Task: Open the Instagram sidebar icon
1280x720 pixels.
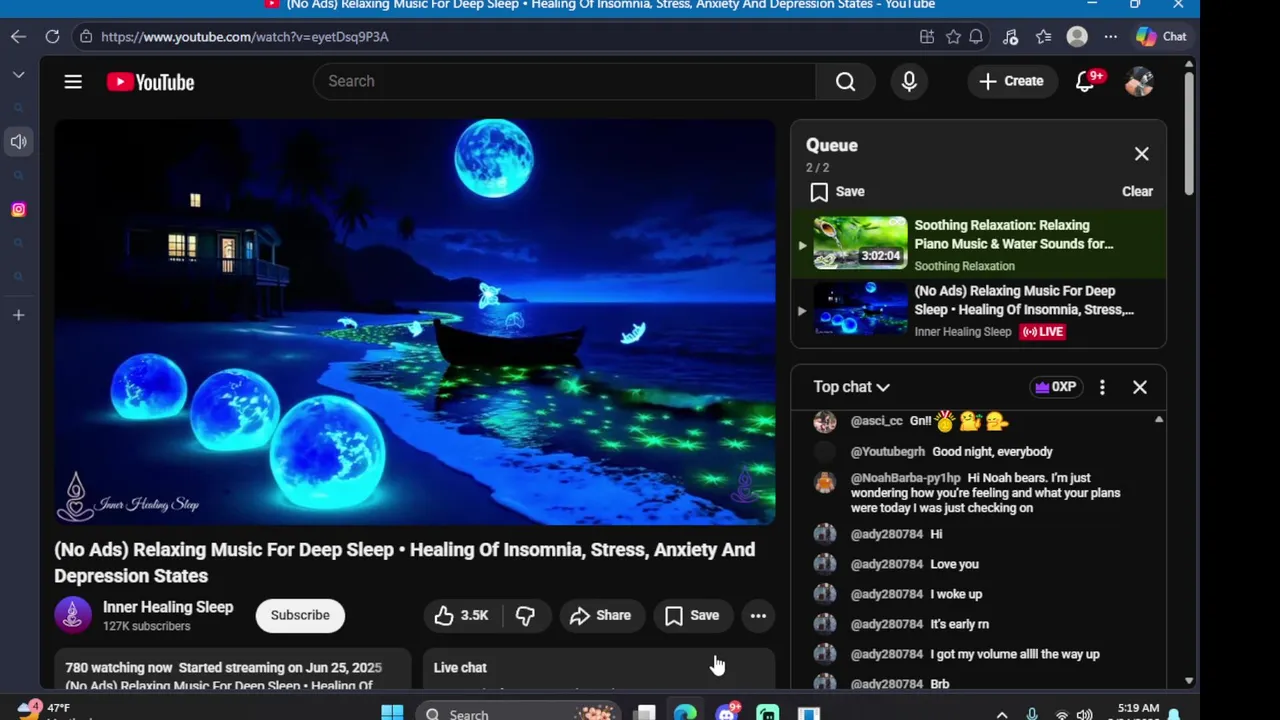Action: tap(18, 210)
